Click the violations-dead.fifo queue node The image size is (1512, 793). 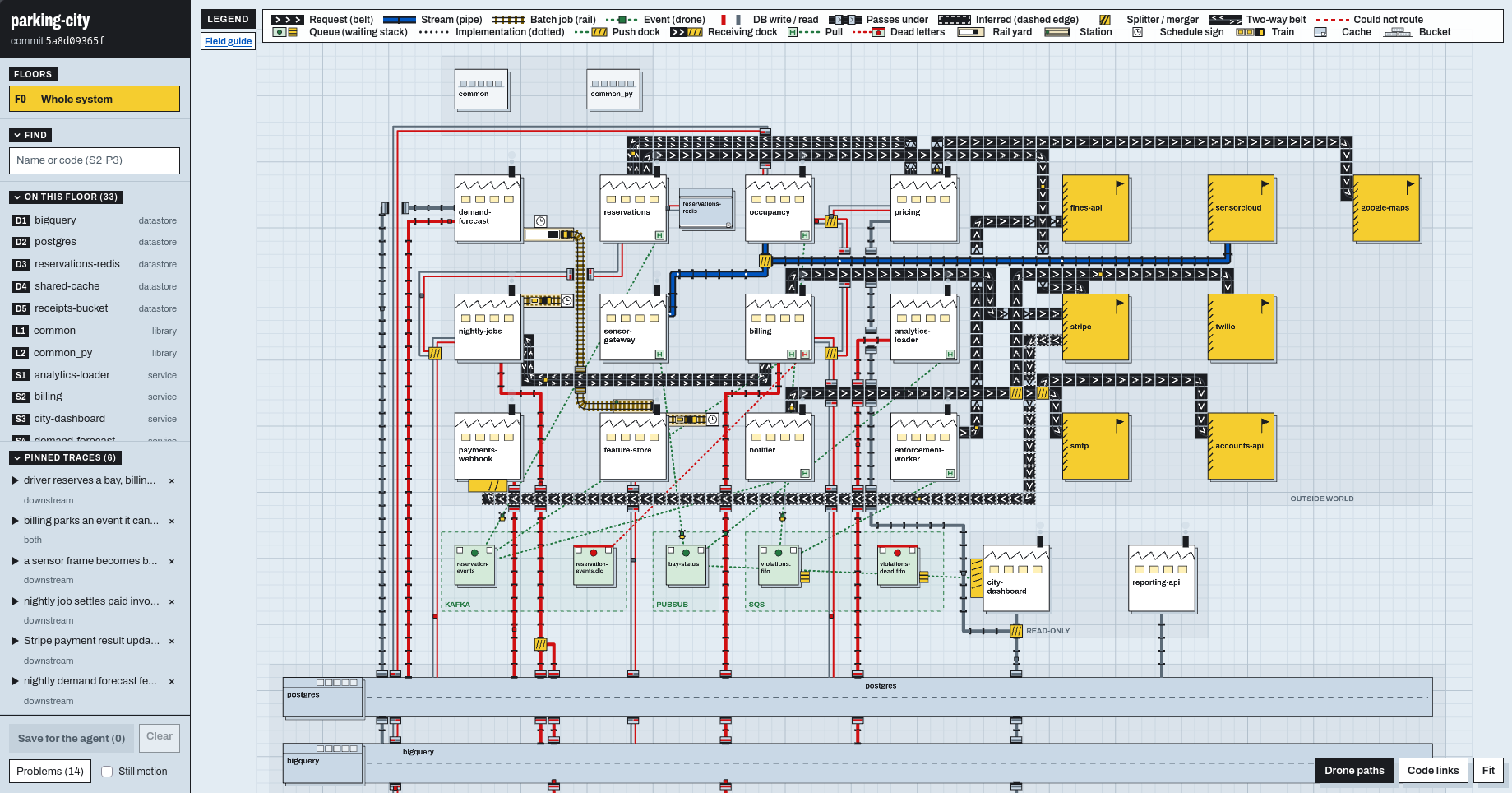tap(897, 565)
